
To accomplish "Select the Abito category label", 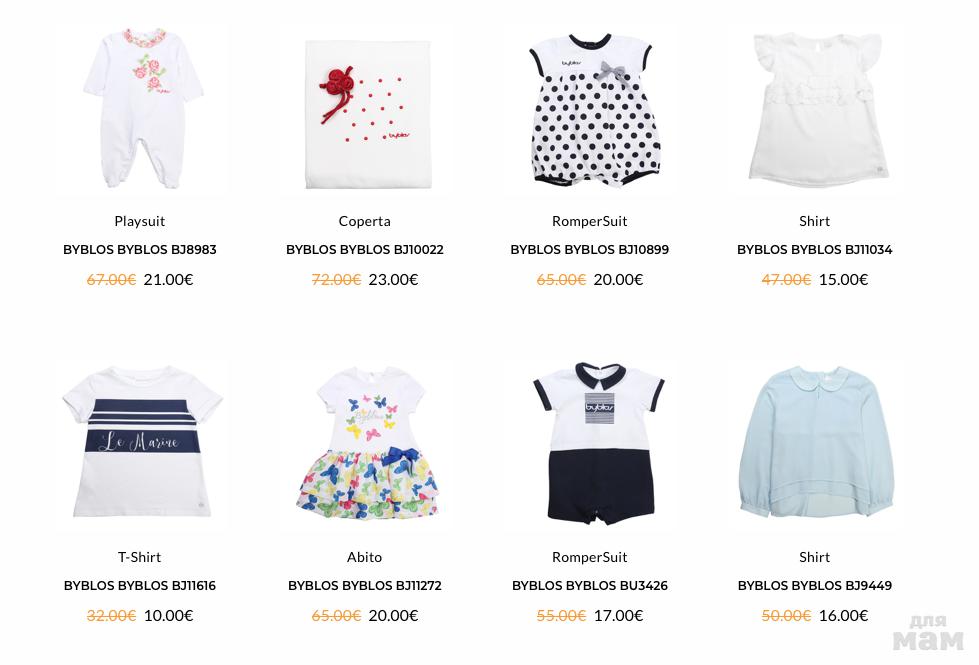I will tap(365, 557).
